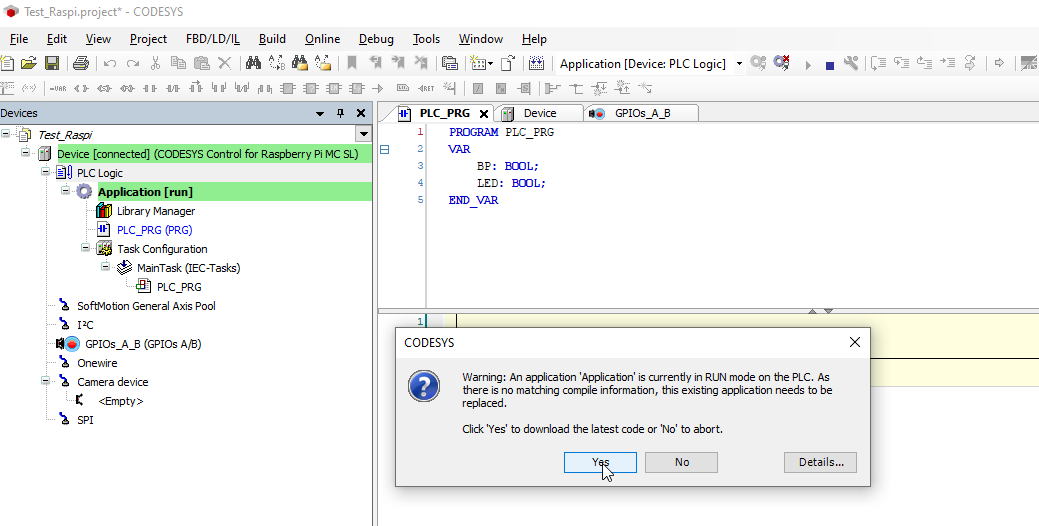Save the project with floppy disk icon
This screenshot has width=1039, height=526.
click(52, 64)
